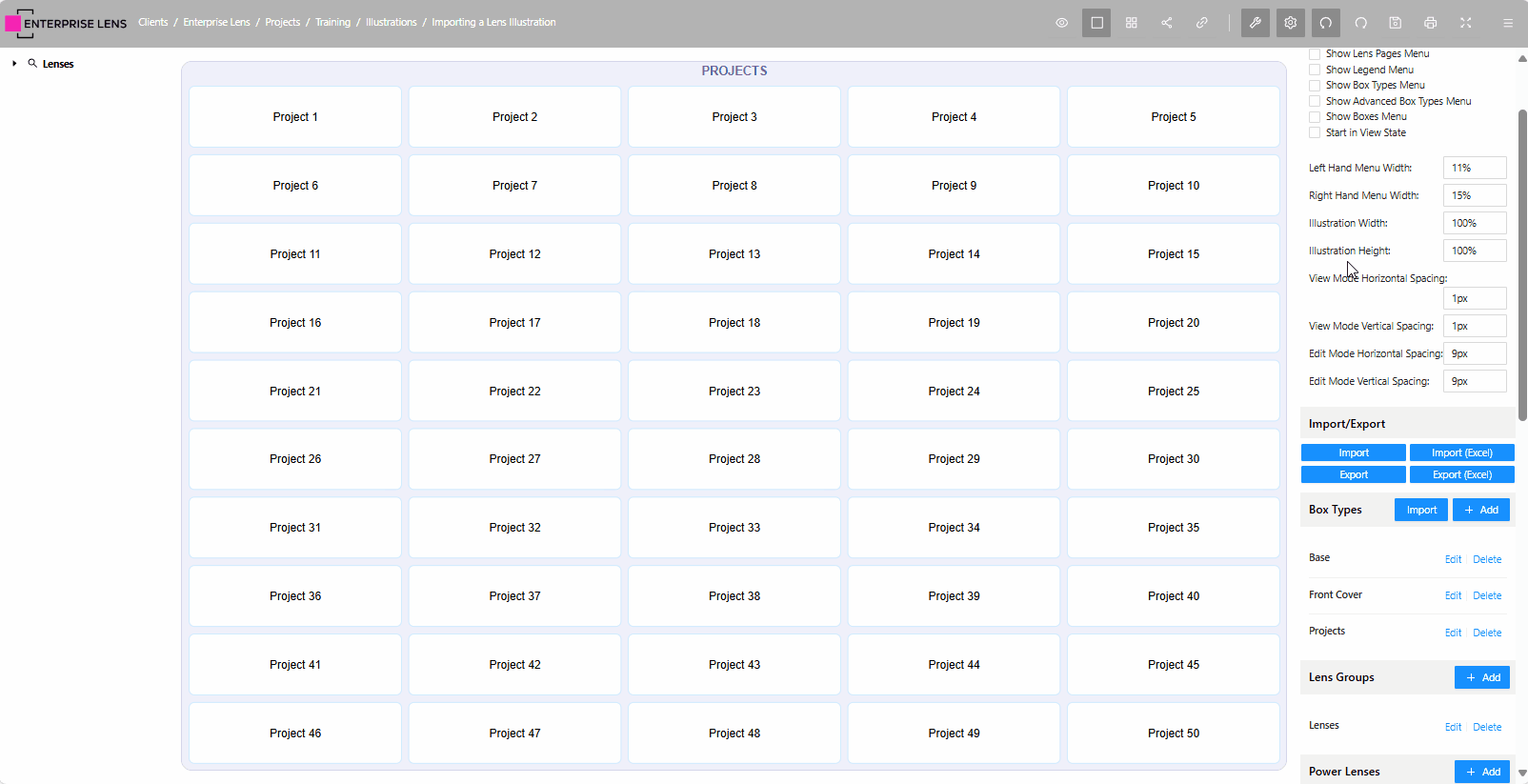Enable Show Legend Menu checkbox
Viewport: 1528px width, 784px height.
(1315, 70)
